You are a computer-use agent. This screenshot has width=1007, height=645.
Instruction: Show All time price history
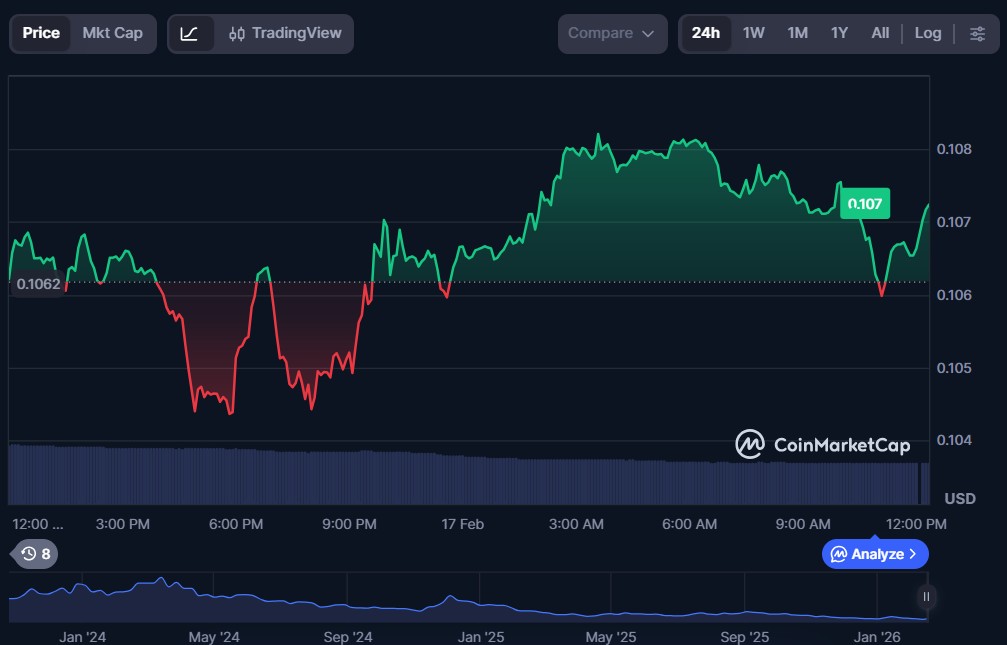point(879,33)
